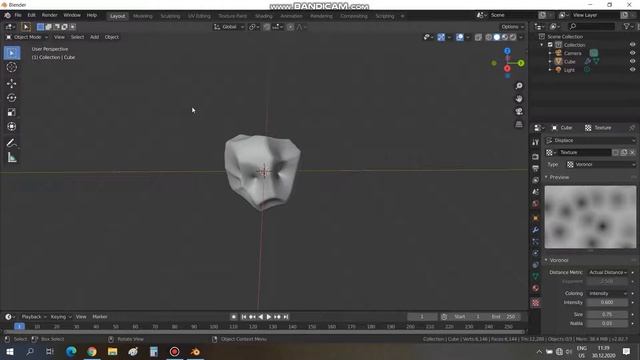
Task: Switch to rendered viewport shading
Action: point(513,37)
